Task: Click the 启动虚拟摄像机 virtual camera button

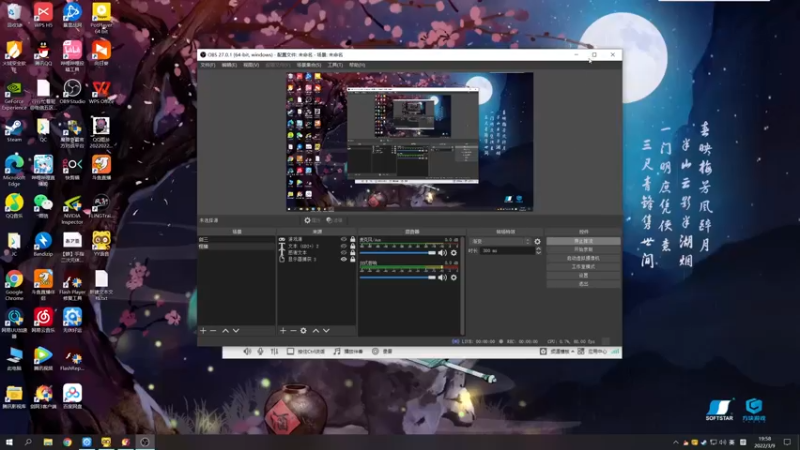Action: pos(583,258)
